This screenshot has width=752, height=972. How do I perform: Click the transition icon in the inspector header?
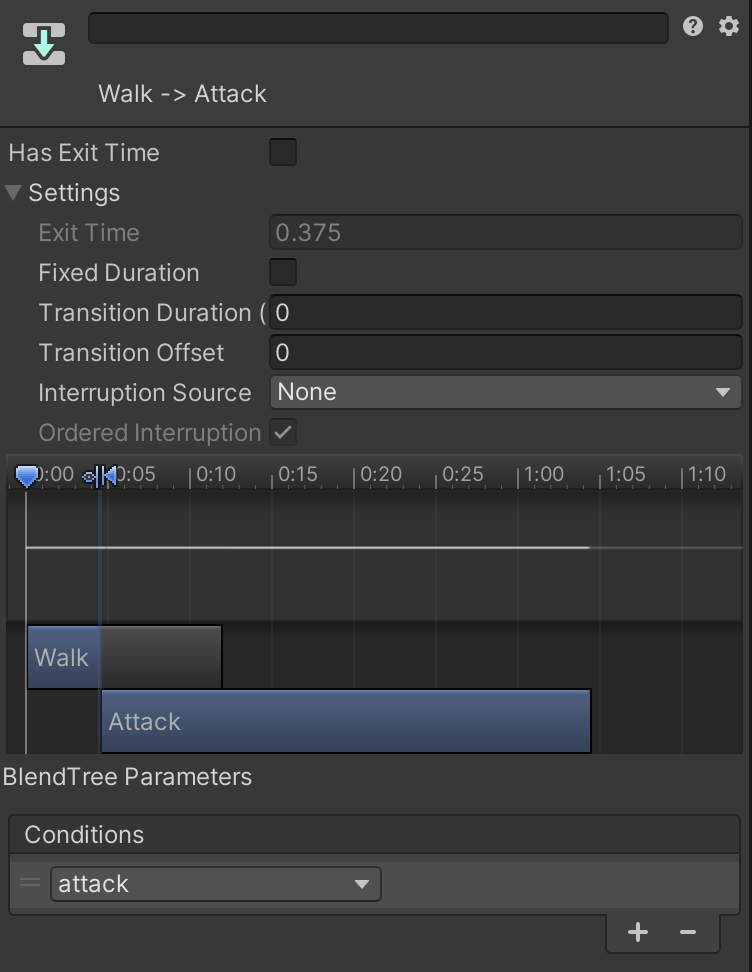coord(44,44)
